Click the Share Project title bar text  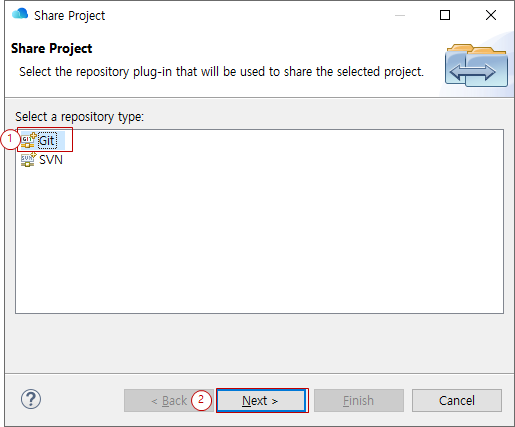point(70,16)
